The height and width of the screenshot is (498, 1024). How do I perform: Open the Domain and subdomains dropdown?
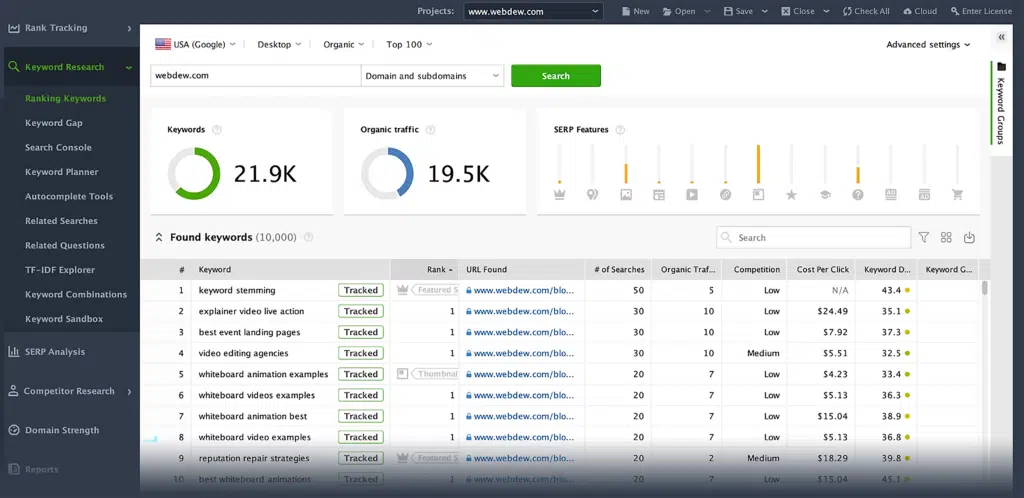pos(433,76)
